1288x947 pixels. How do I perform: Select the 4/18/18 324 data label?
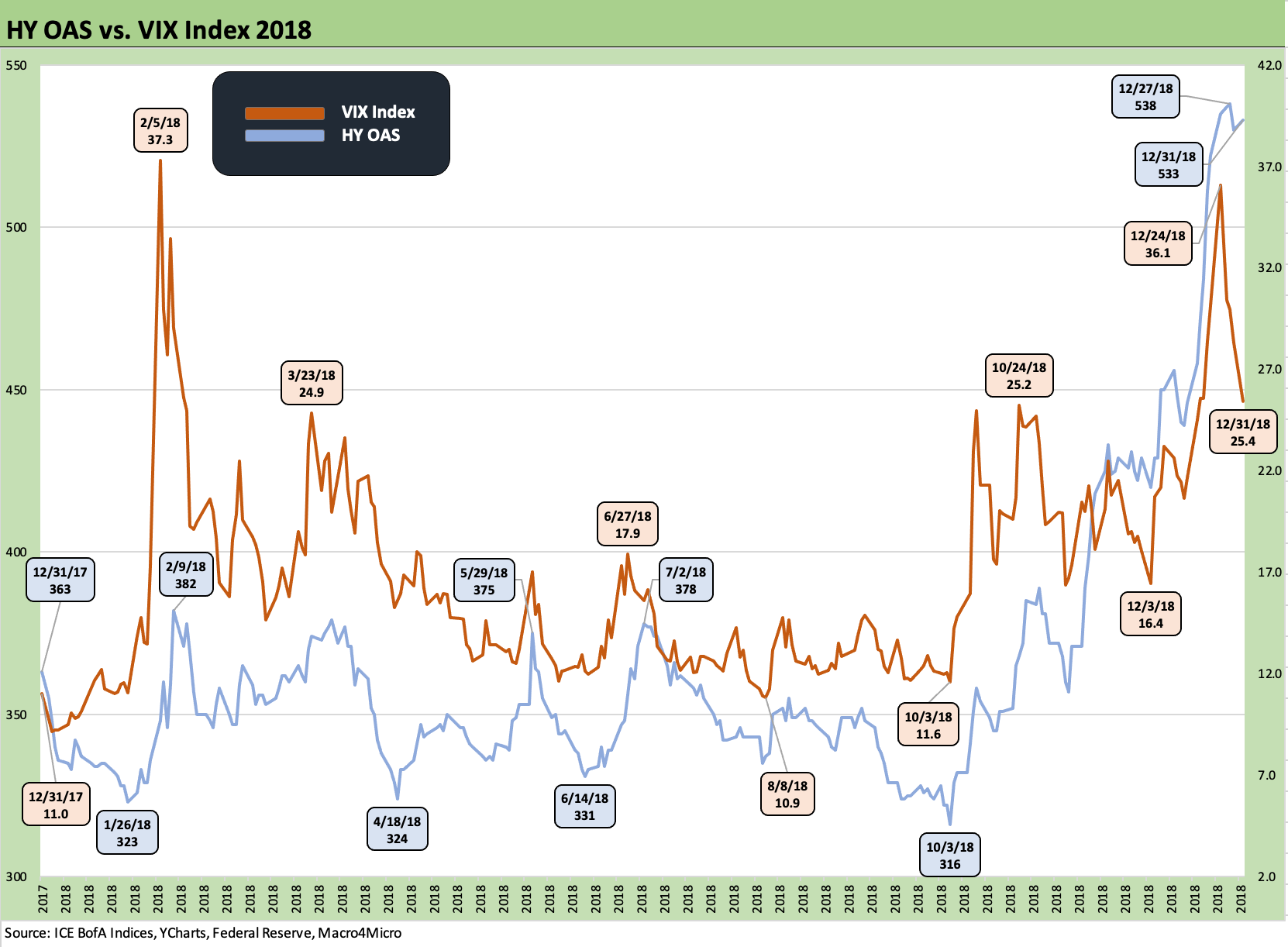point(397,830)
